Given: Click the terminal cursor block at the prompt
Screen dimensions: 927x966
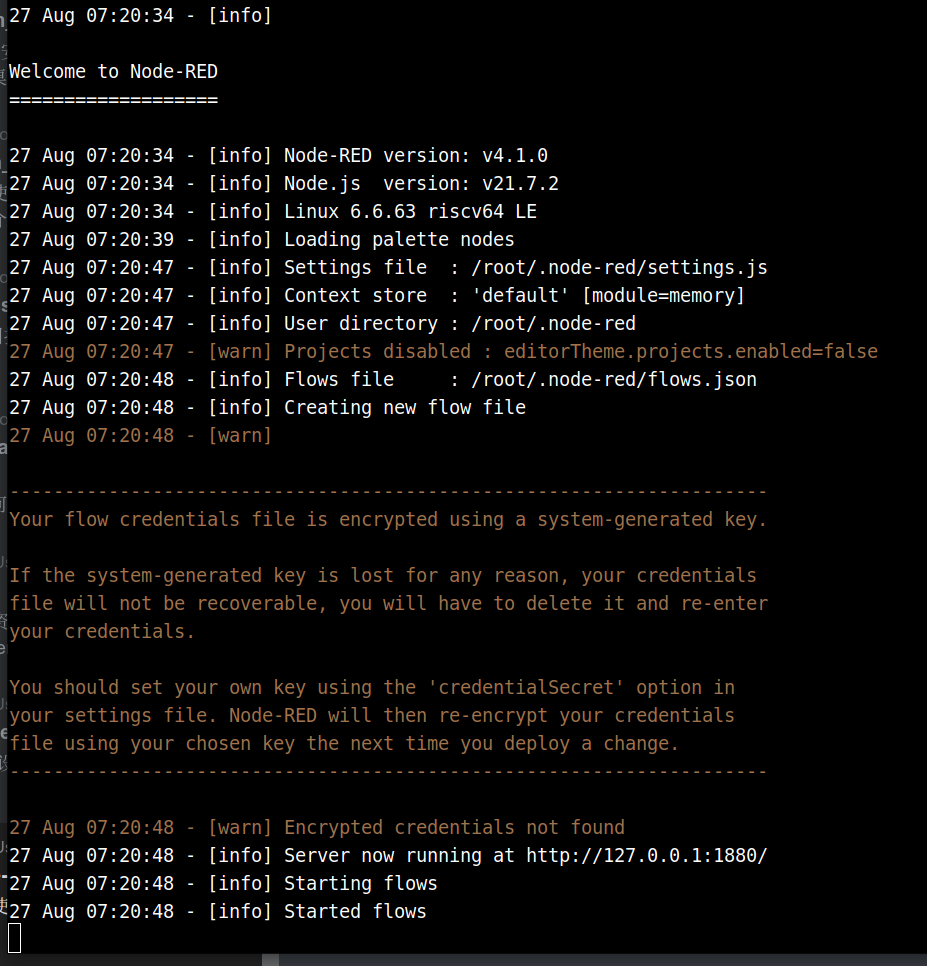Looking at the screenshot, I should click(14, 938).
